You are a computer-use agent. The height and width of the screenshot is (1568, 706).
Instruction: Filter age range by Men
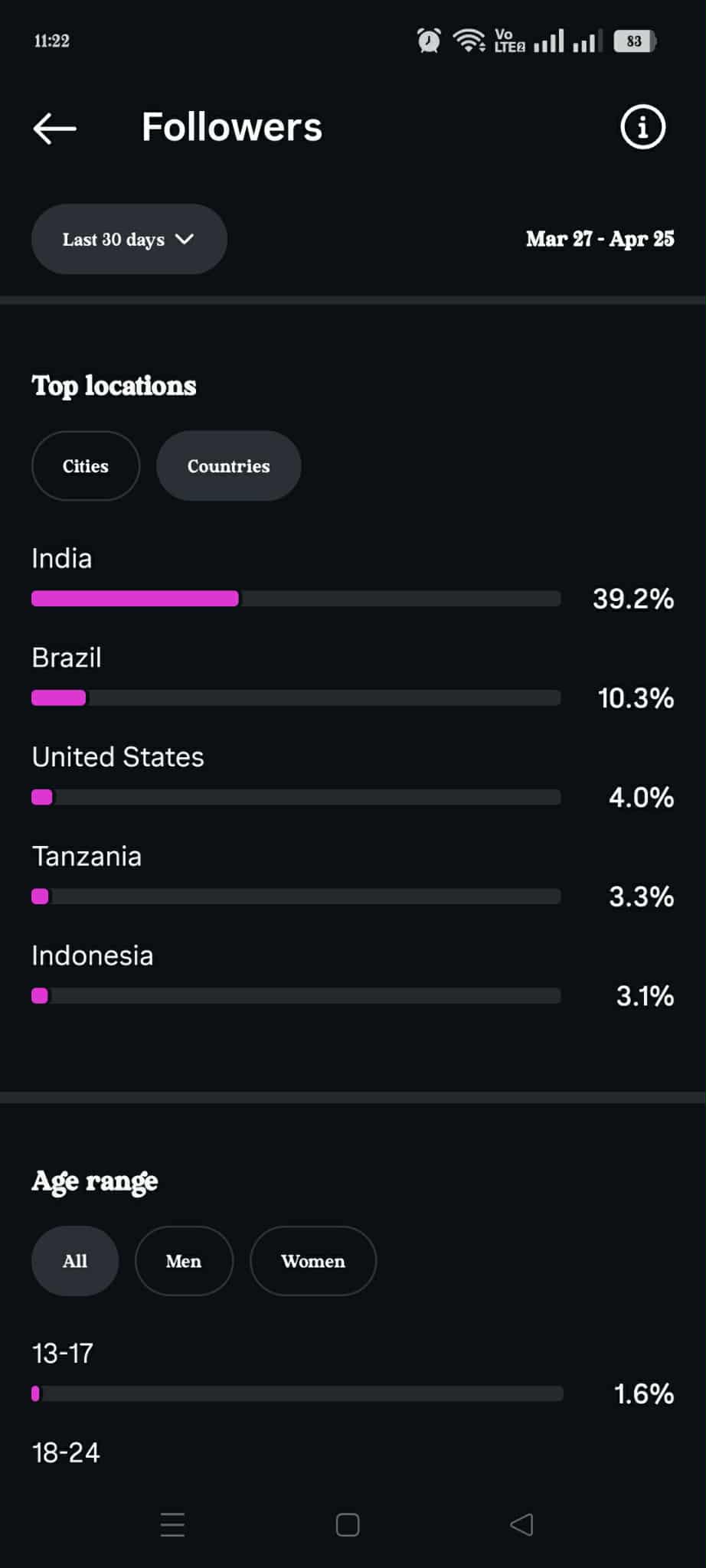point(184,1261)
